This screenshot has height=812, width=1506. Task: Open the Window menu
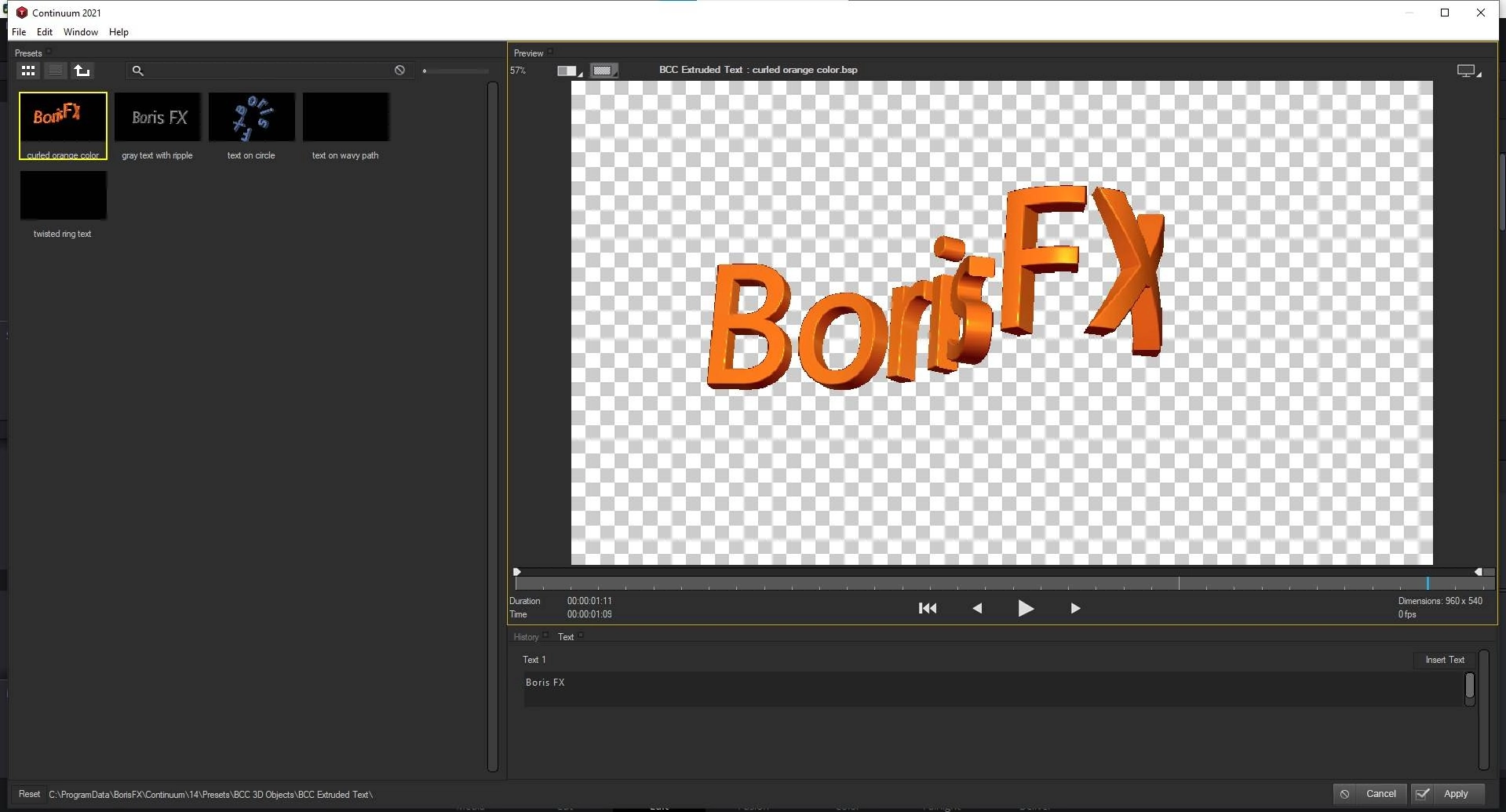point(81,32)
